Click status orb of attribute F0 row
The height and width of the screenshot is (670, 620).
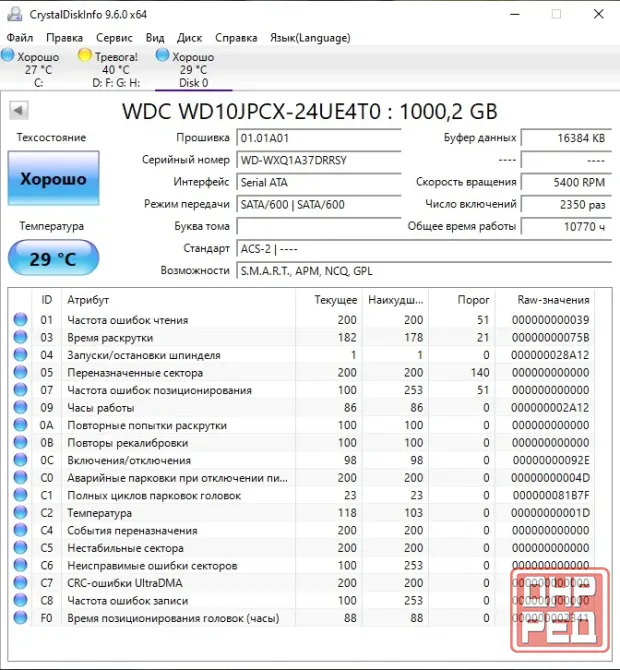point(20,617)
